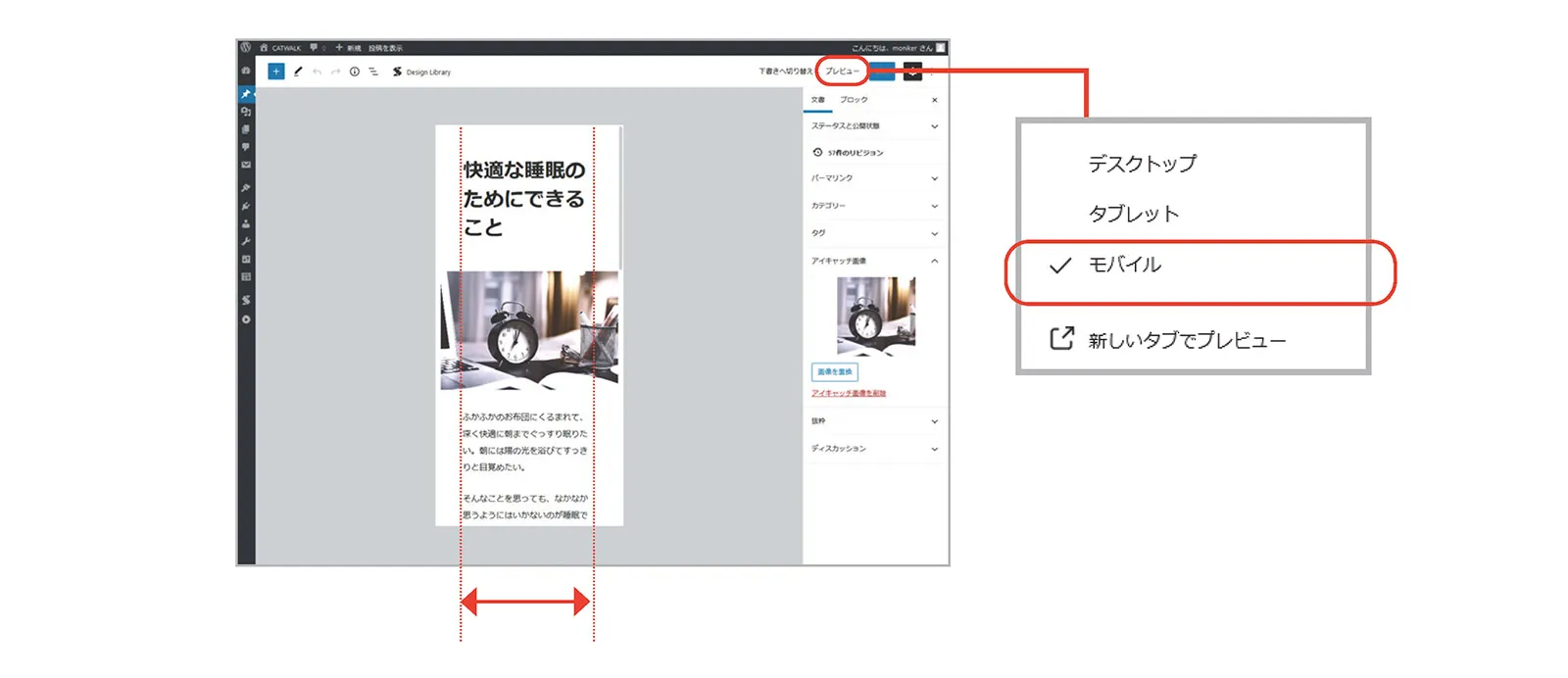
Task: Select the pencil edit tool icon
Action: 298,72
